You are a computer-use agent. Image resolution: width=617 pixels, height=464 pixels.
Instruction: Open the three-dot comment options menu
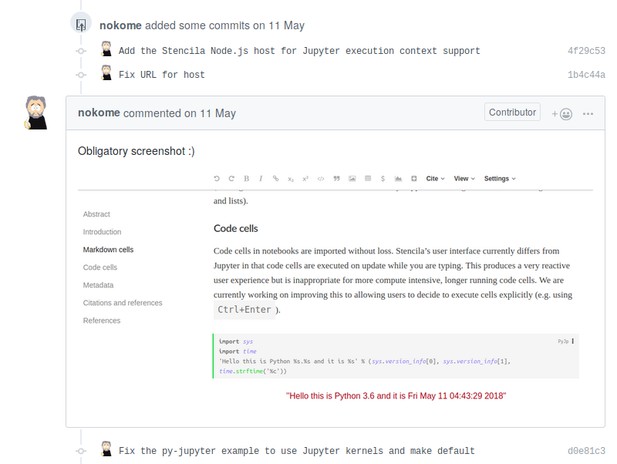(588, 114)
